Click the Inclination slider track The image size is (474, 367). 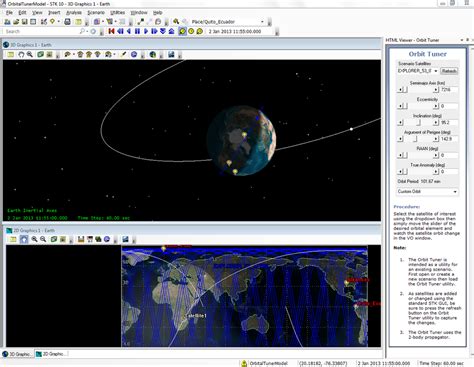click(418, 123)
